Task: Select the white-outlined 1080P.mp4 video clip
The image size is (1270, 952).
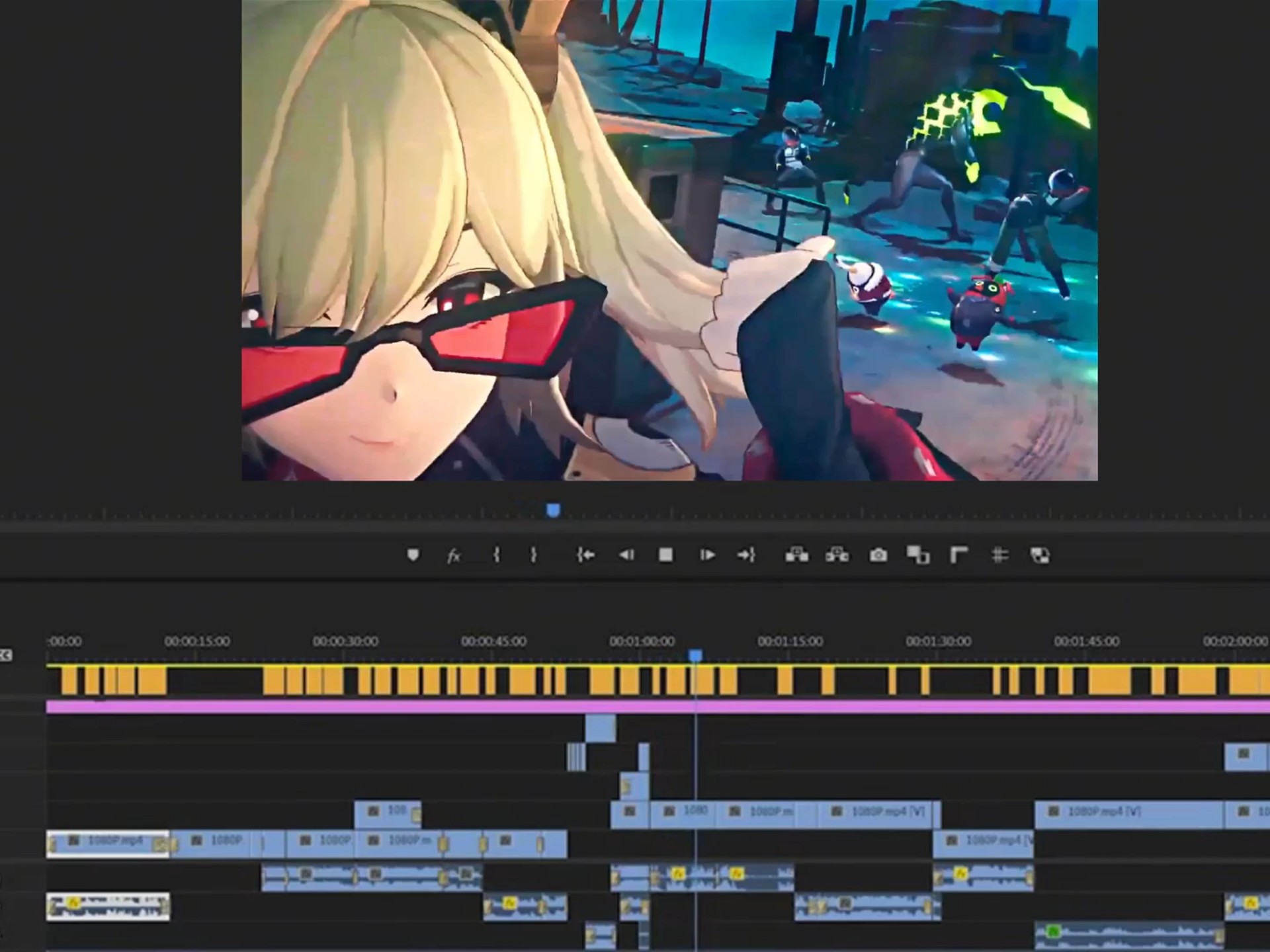Action: click(x=108, y=844)
